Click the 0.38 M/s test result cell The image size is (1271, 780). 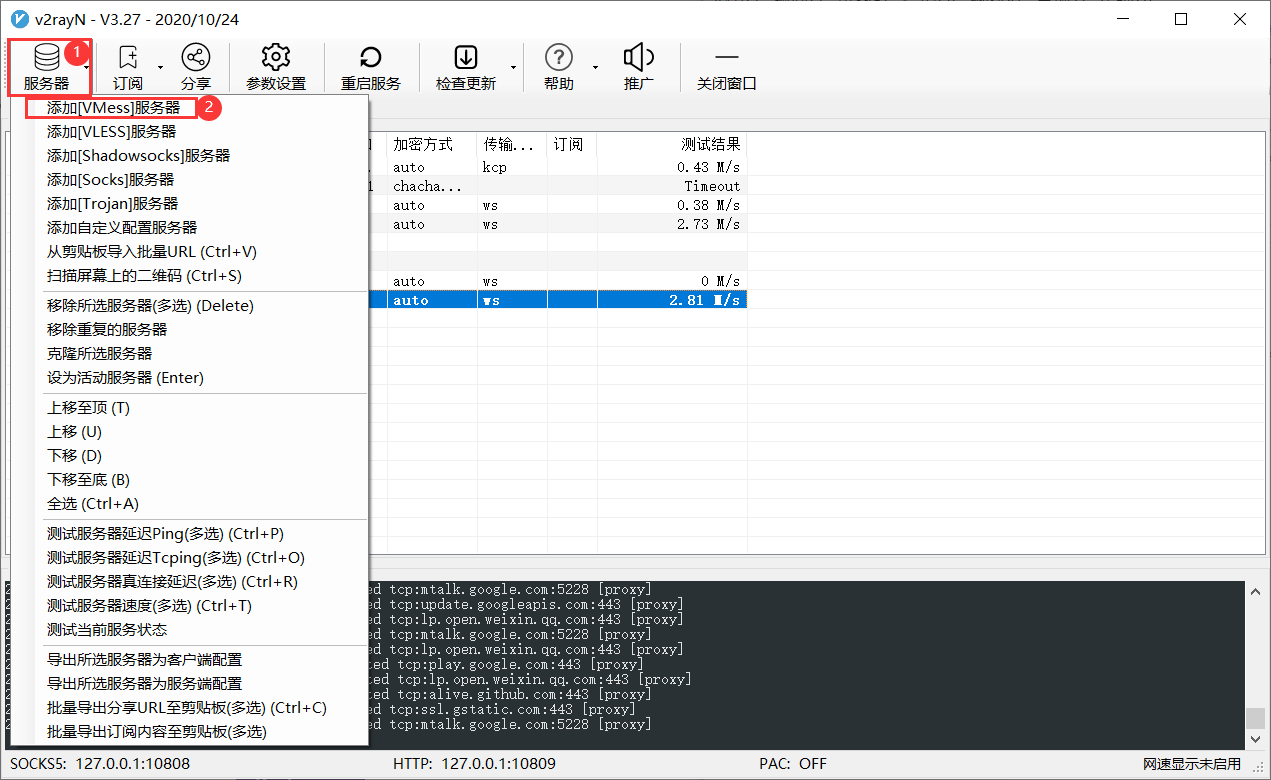pos(708,205)
